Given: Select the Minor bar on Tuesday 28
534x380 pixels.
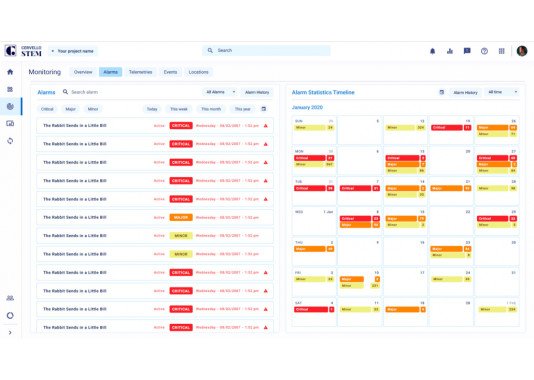Looking at the screenshot, I should pyautogui.click(x=497, y=188).
